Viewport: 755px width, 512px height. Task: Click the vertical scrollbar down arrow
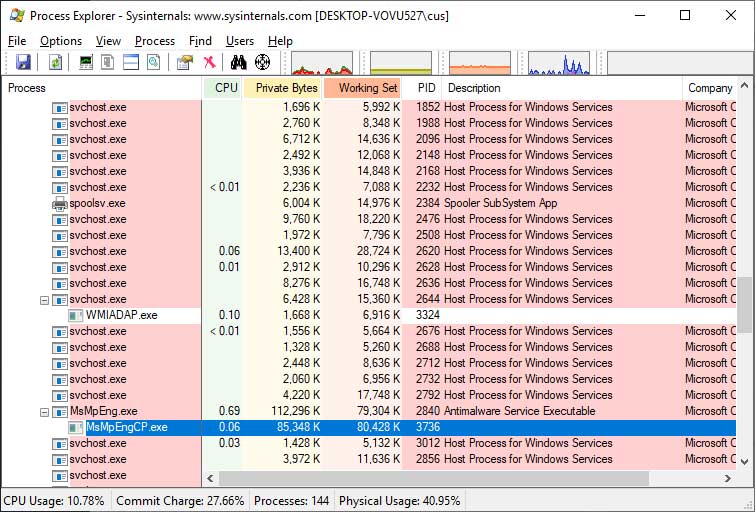(745, 460)
